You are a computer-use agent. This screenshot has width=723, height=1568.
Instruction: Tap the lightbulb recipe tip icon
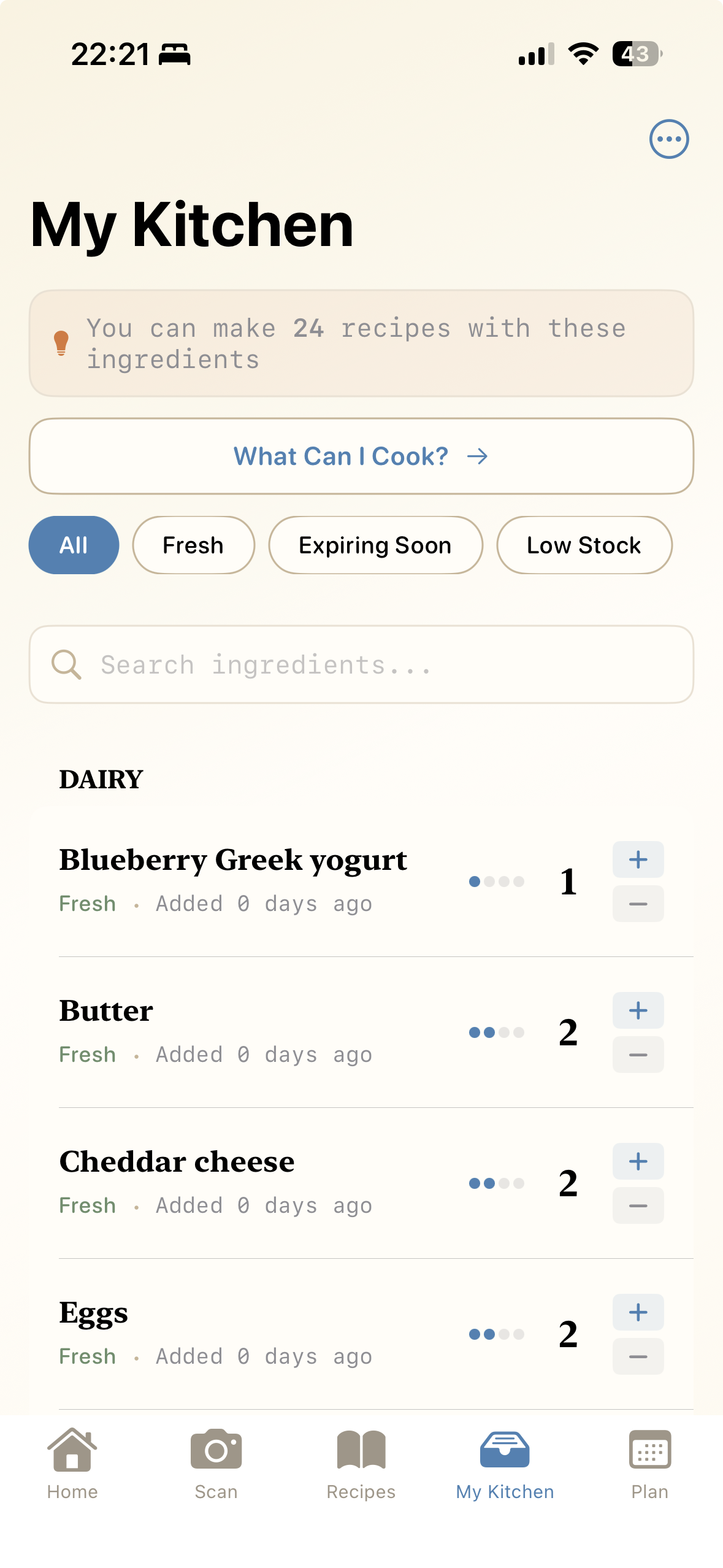pos(61,344)
